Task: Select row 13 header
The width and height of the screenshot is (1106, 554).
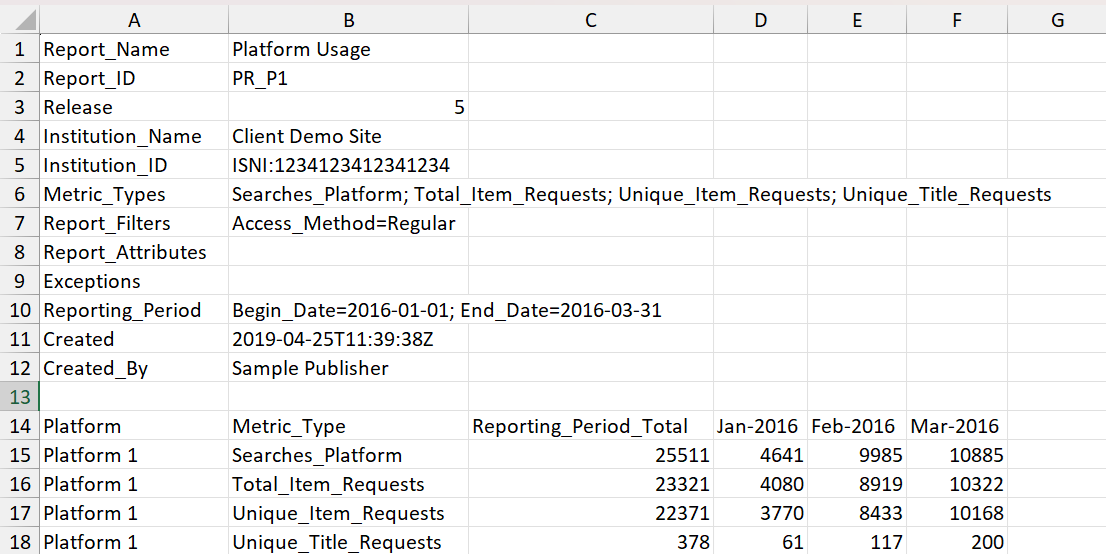Action: point(20,397)
